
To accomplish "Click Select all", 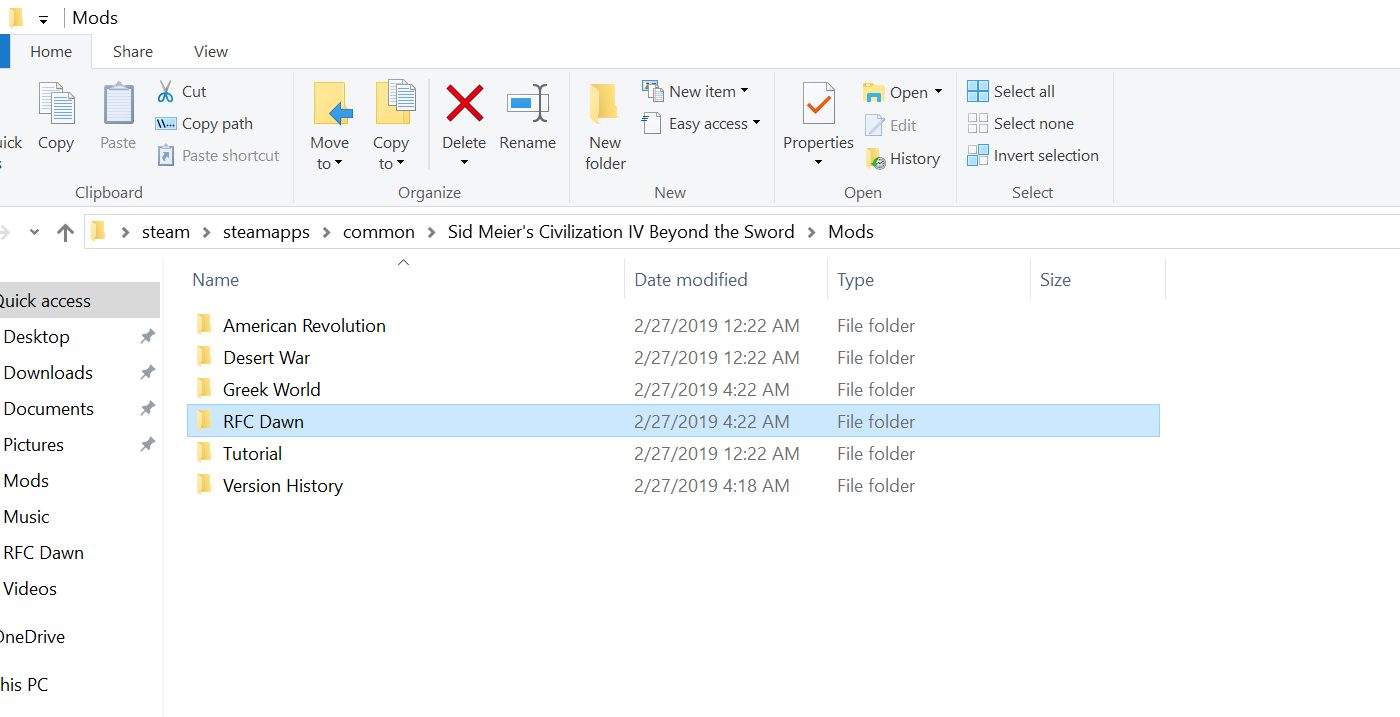I will pyautogui.click(x=1011, y=91).
